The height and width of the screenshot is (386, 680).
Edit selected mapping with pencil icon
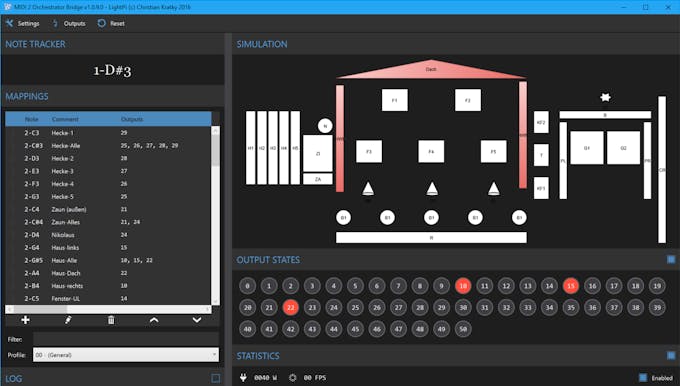point(68,320)
